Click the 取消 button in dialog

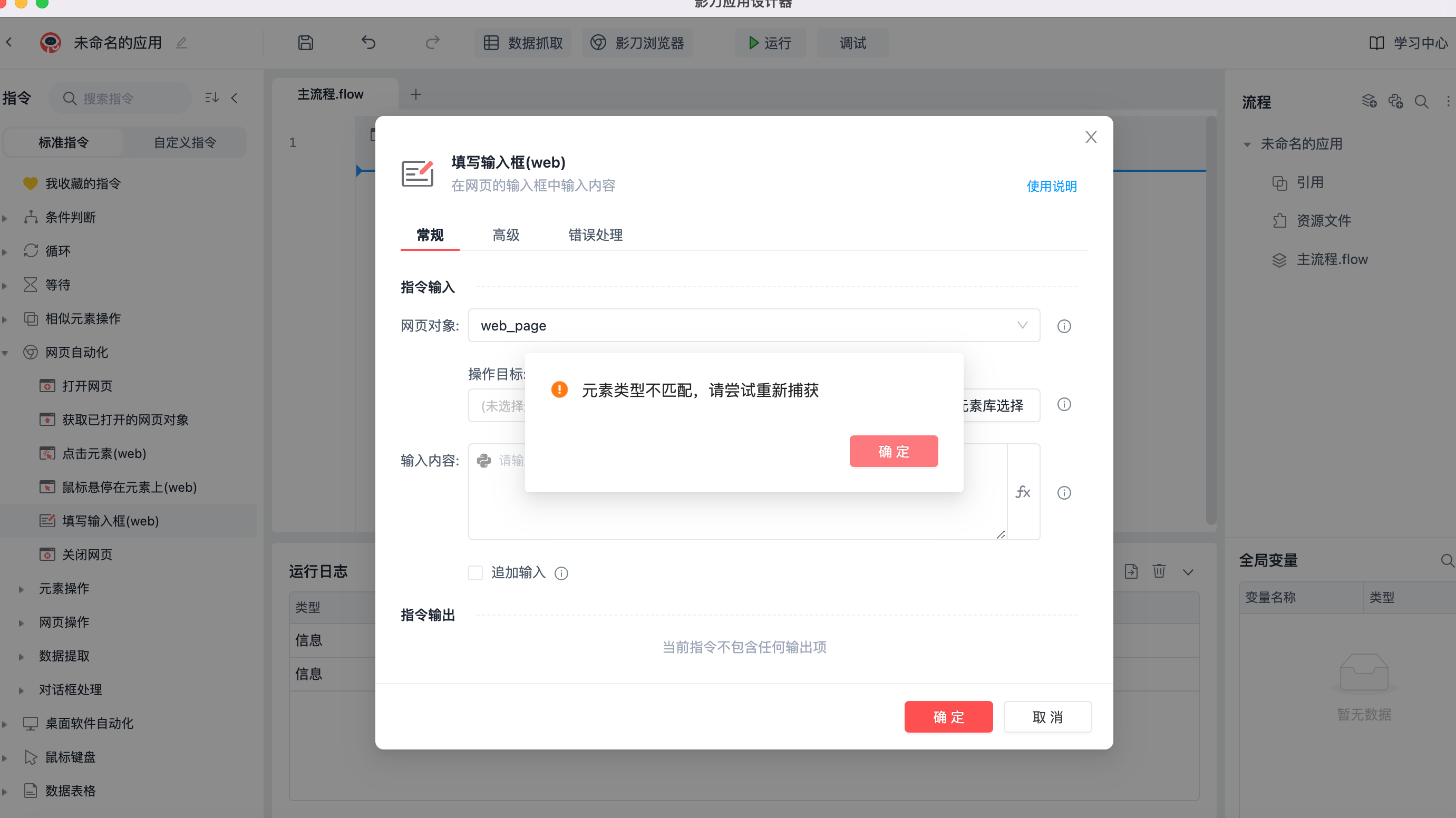(x=1047, y=717)
